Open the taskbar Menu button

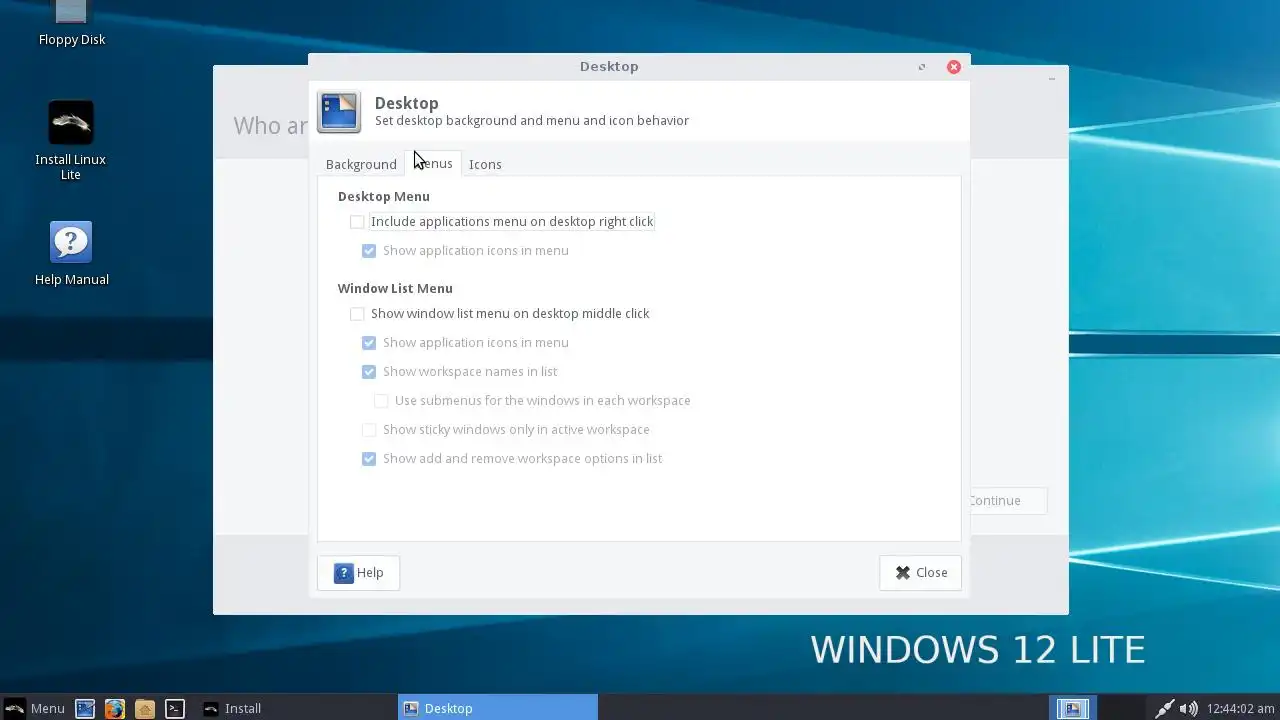click(35, 708)
